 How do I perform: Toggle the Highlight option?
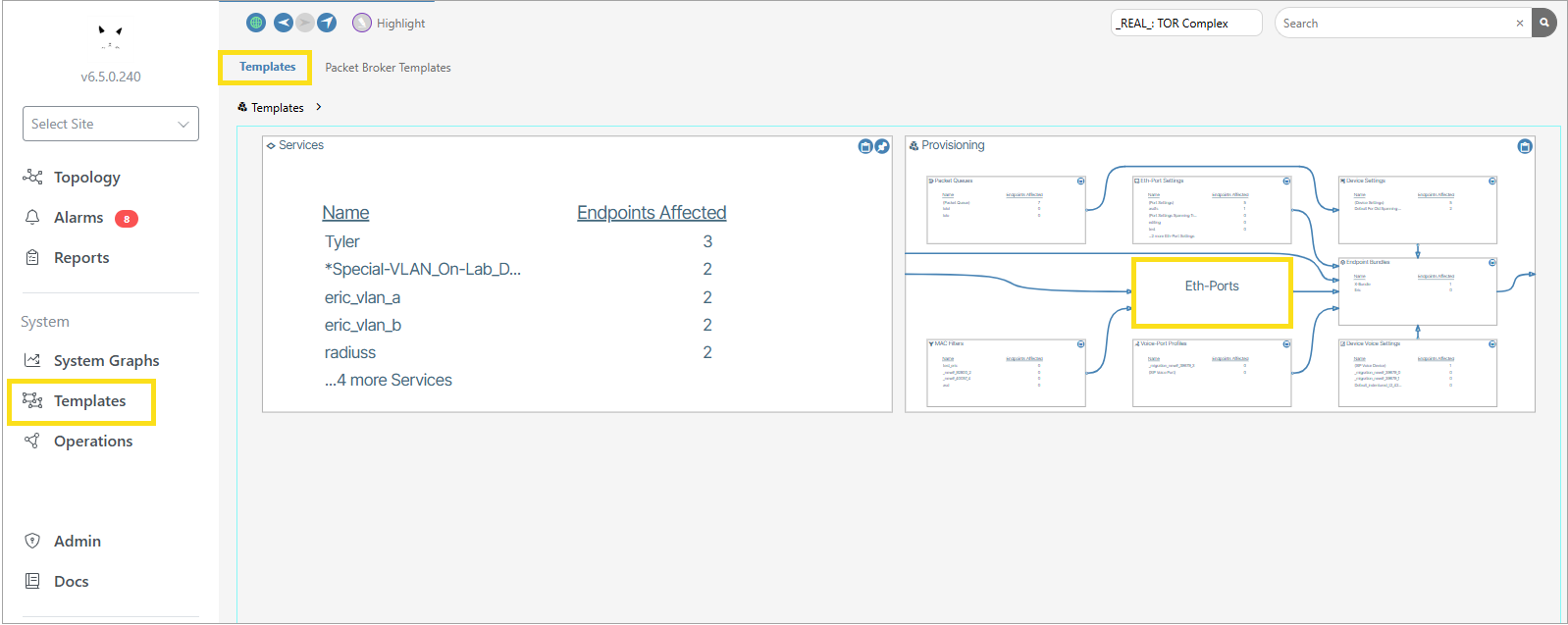coord(362,23)
